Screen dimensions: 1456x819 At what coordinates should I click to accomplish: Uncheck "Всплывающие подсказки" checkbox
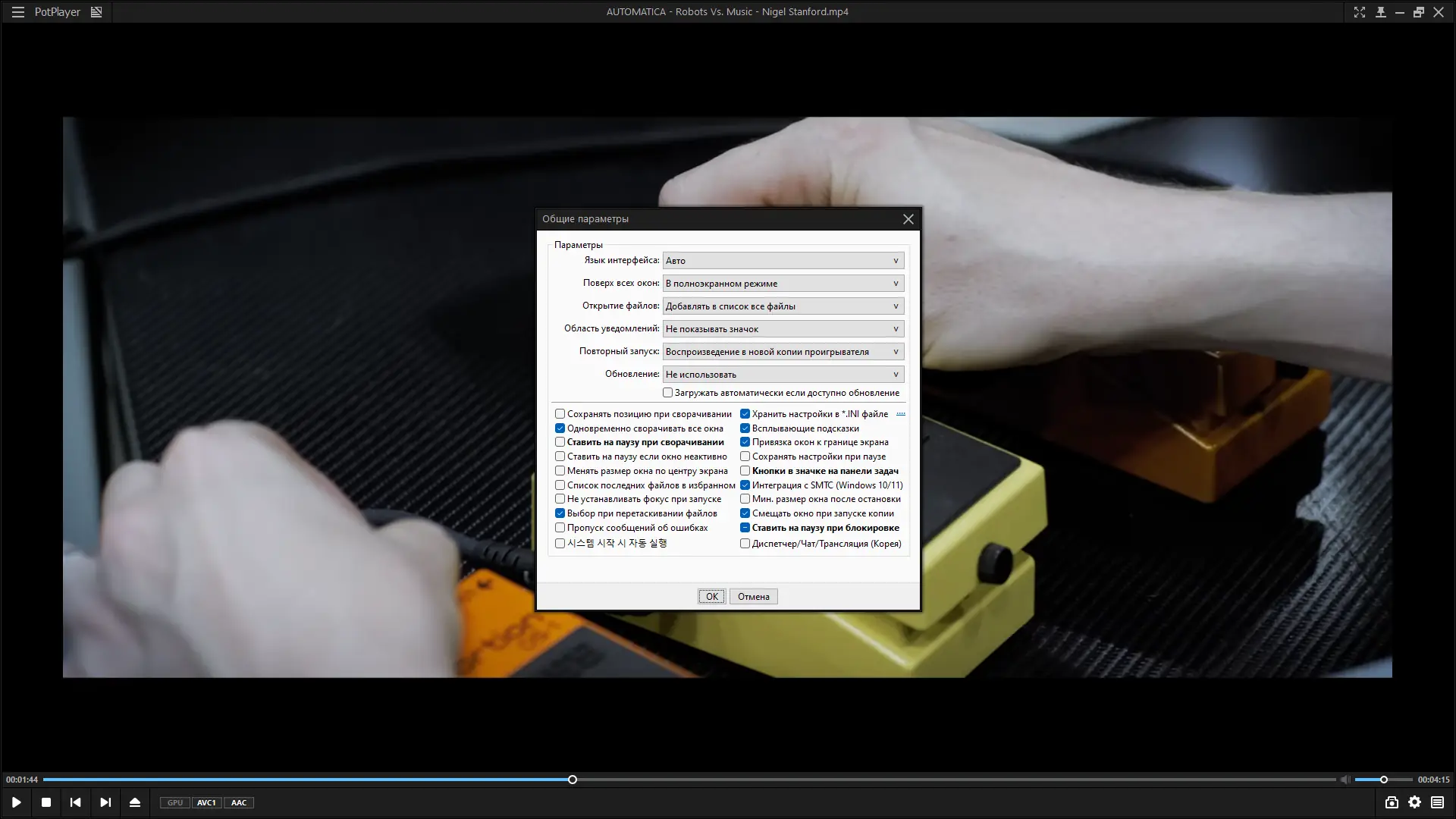[745, 428]
